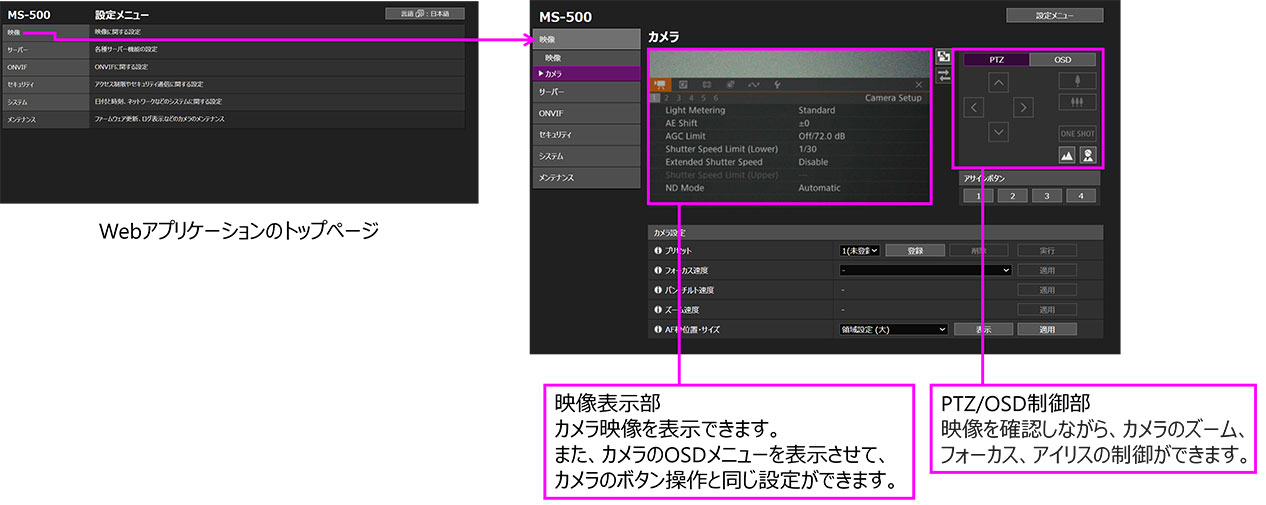
Task: Select the ND Mode row in OSD
Action: point(789,188)
